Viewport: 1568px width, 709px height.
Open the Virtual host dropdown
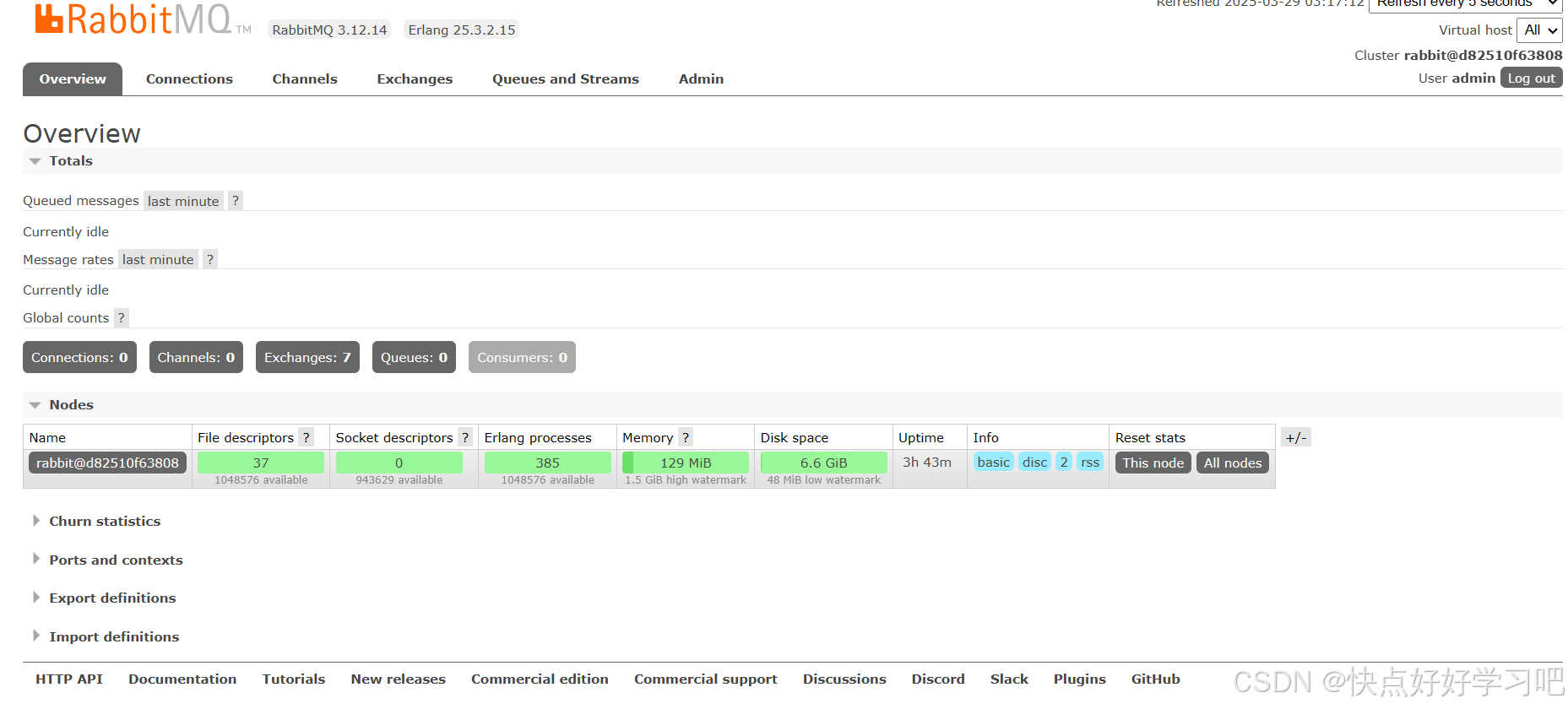pos(1539,30)
